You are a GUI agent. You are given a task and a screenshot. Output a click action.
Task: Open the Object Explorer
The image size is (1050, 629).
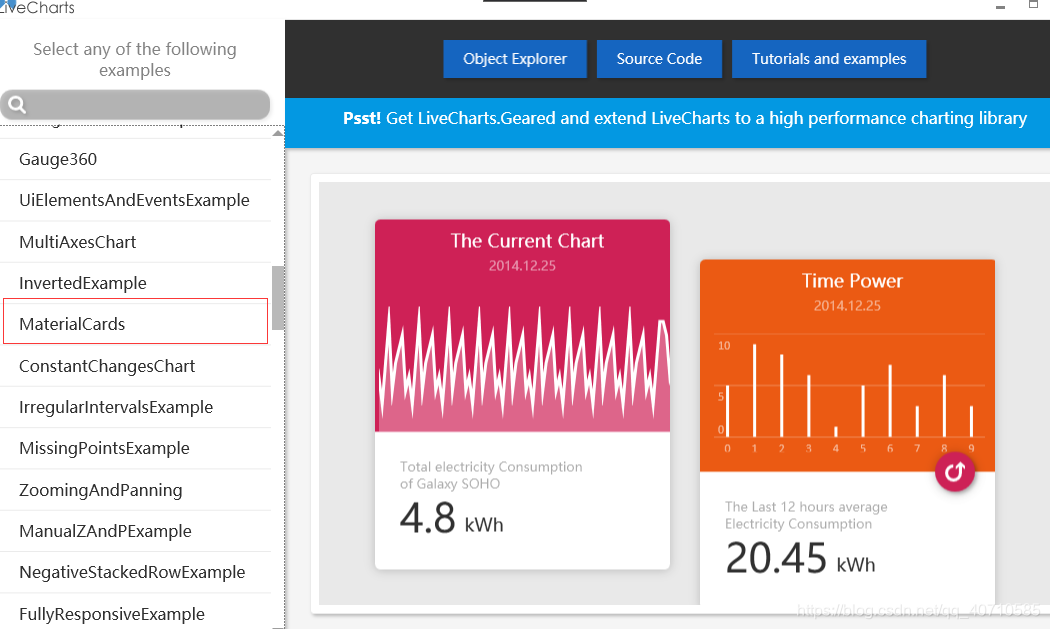point(514,58)
